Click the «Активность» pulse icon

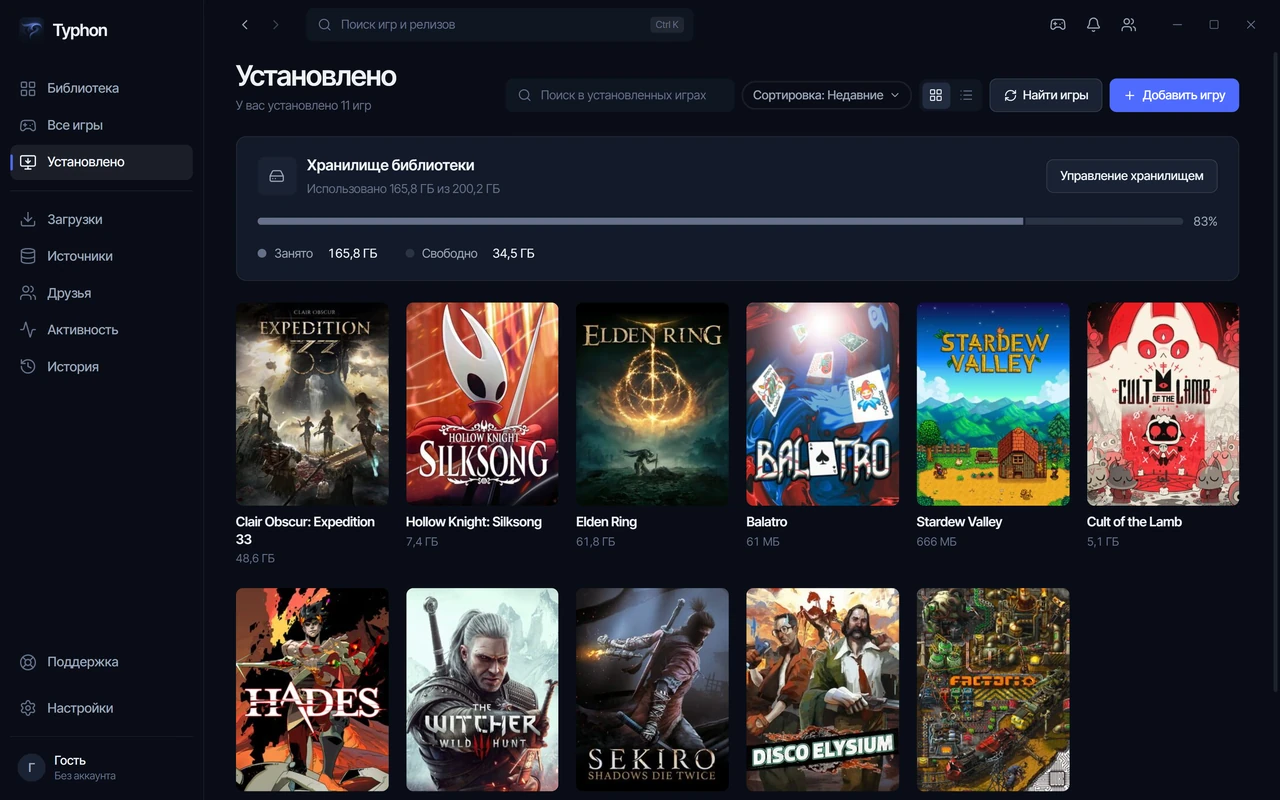[x=28, y=330]
